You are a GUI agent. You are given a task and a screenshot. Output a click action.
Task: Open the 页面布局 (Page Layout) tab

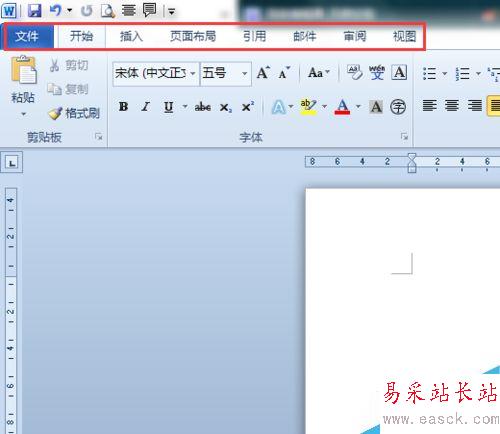coord(193,36)
